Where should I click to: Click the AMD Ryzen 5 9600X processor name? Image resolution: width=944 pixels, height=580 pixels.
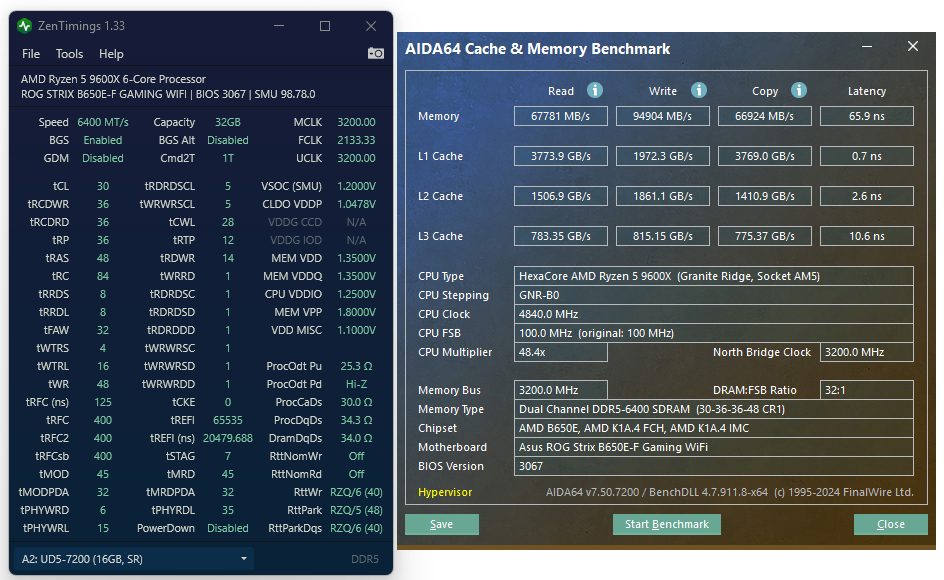[x=113, y=79]
